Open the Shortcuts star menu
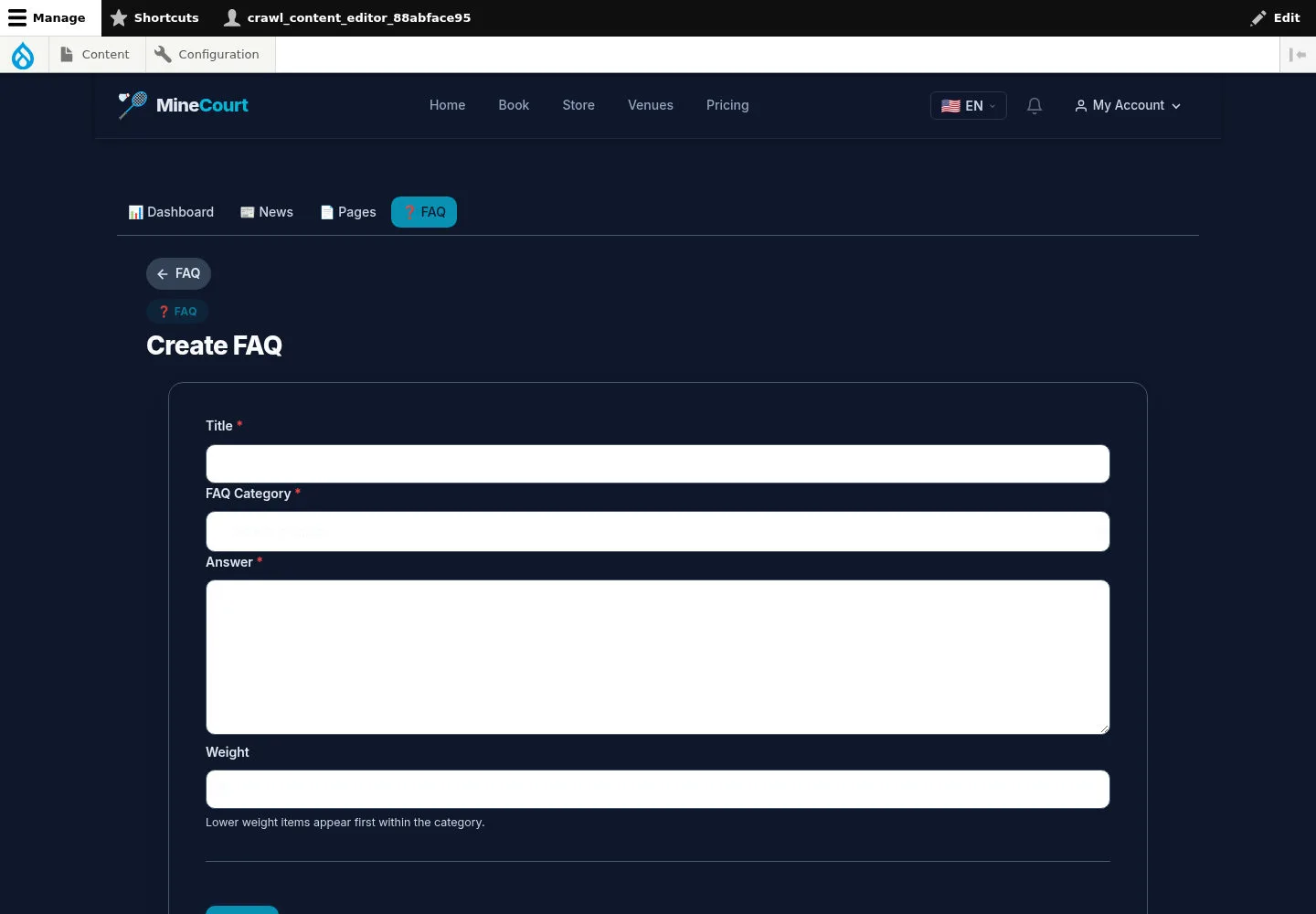Screen dimensions: 1316x914 (x=154, y=18)
